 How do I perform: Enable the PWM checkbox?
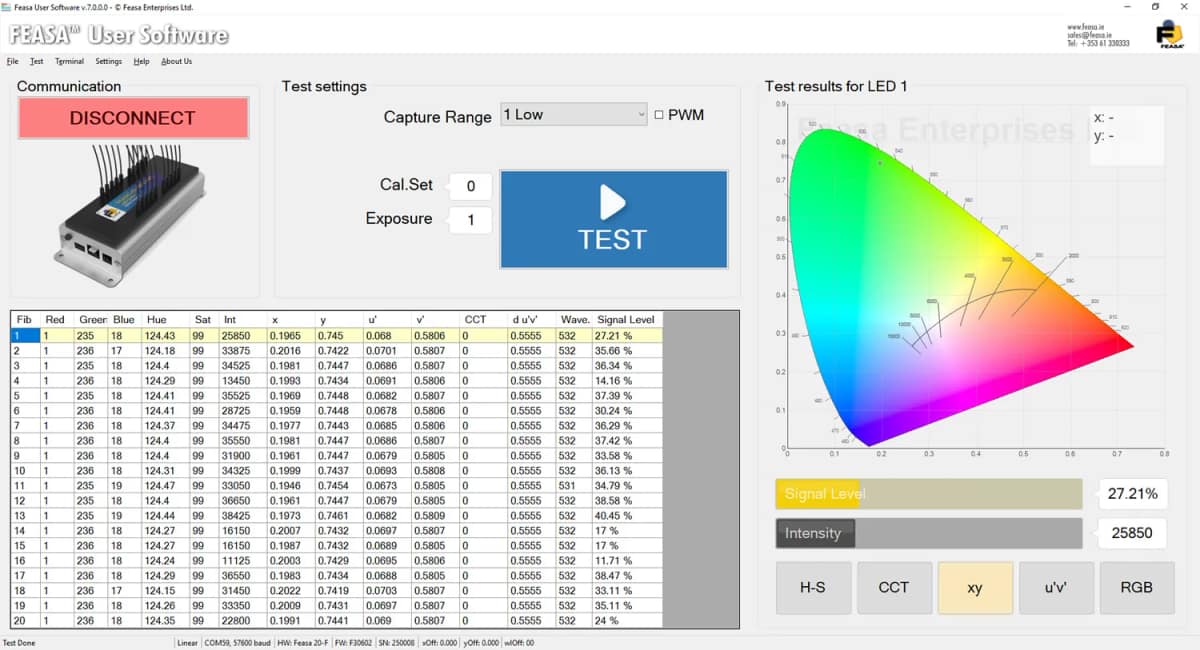[659, 115]
